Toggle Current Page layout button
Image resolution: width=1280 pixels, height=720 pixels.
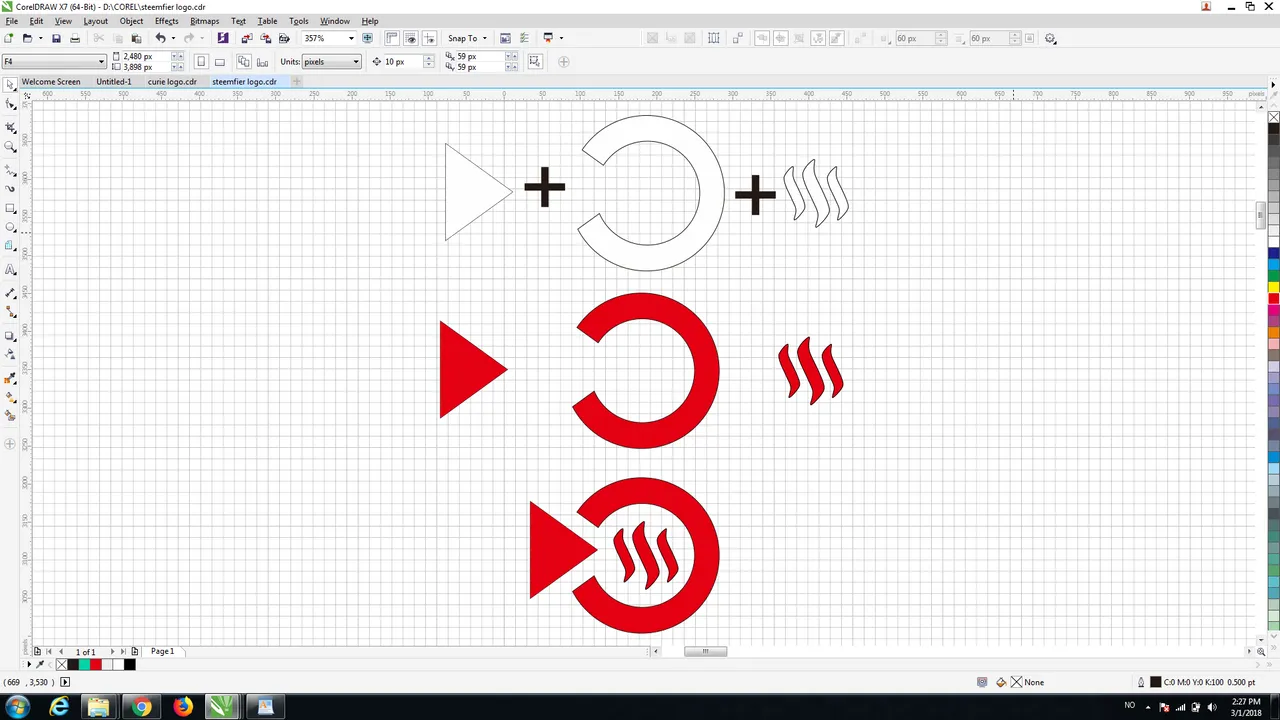point(262,62)
